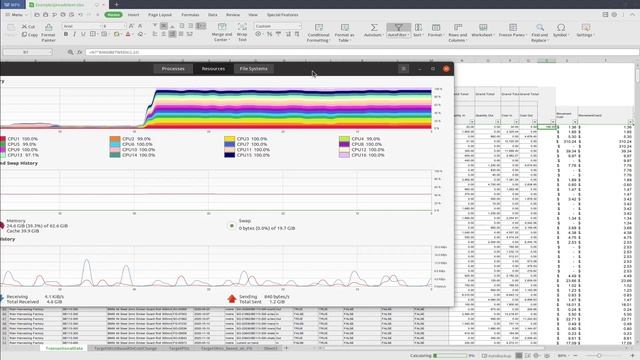Click the Swap color indicator
Viewport: 640px width, 360px height.
point(231,225)
